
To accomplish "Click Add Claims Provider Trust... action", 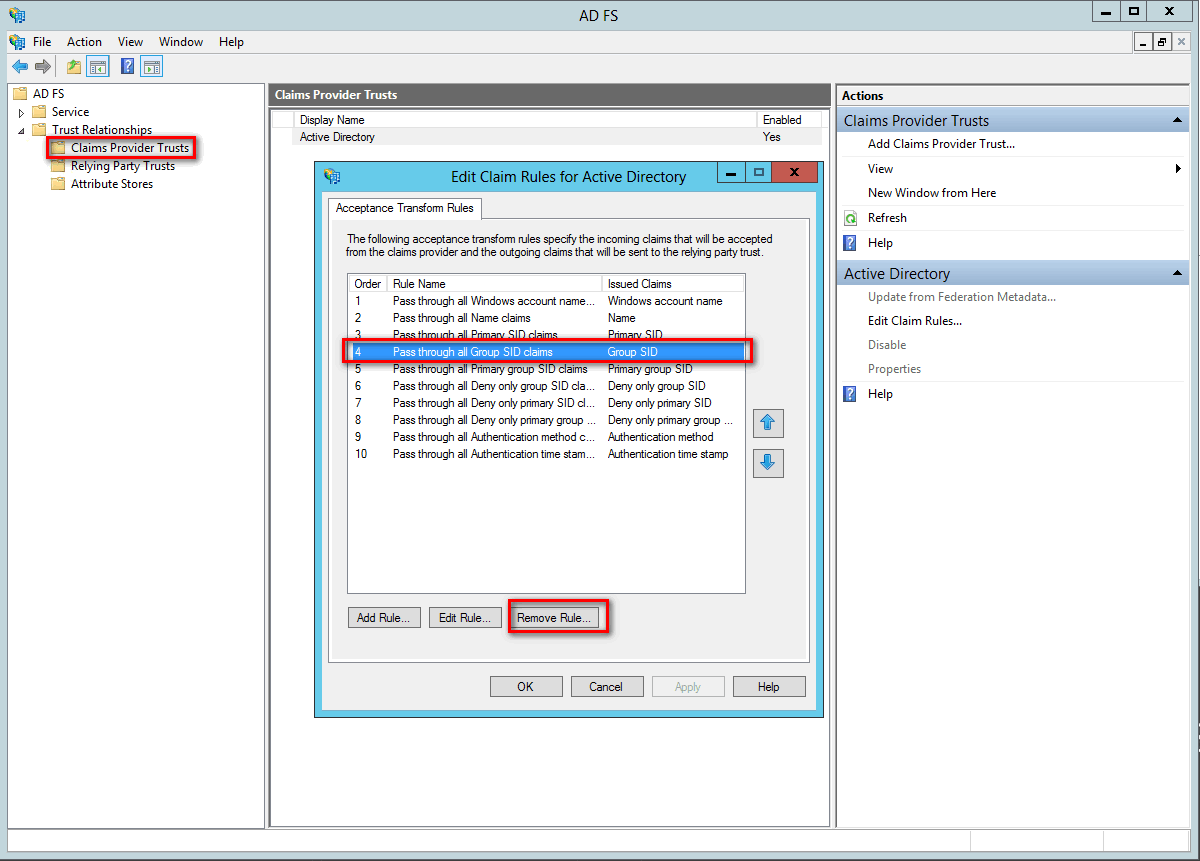I will tap(941, 144).
